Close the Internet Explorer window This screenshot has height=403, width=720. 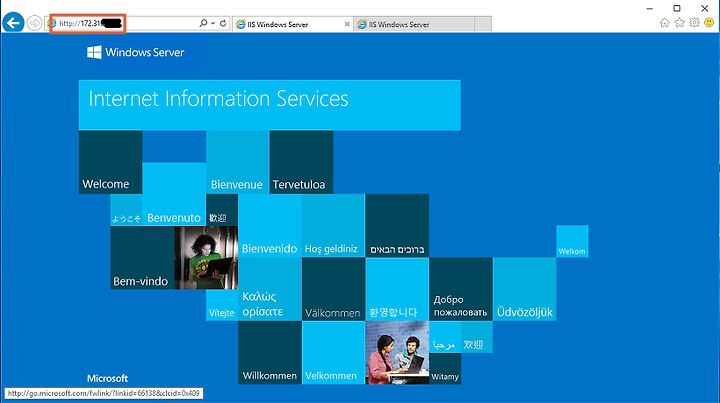704,8
